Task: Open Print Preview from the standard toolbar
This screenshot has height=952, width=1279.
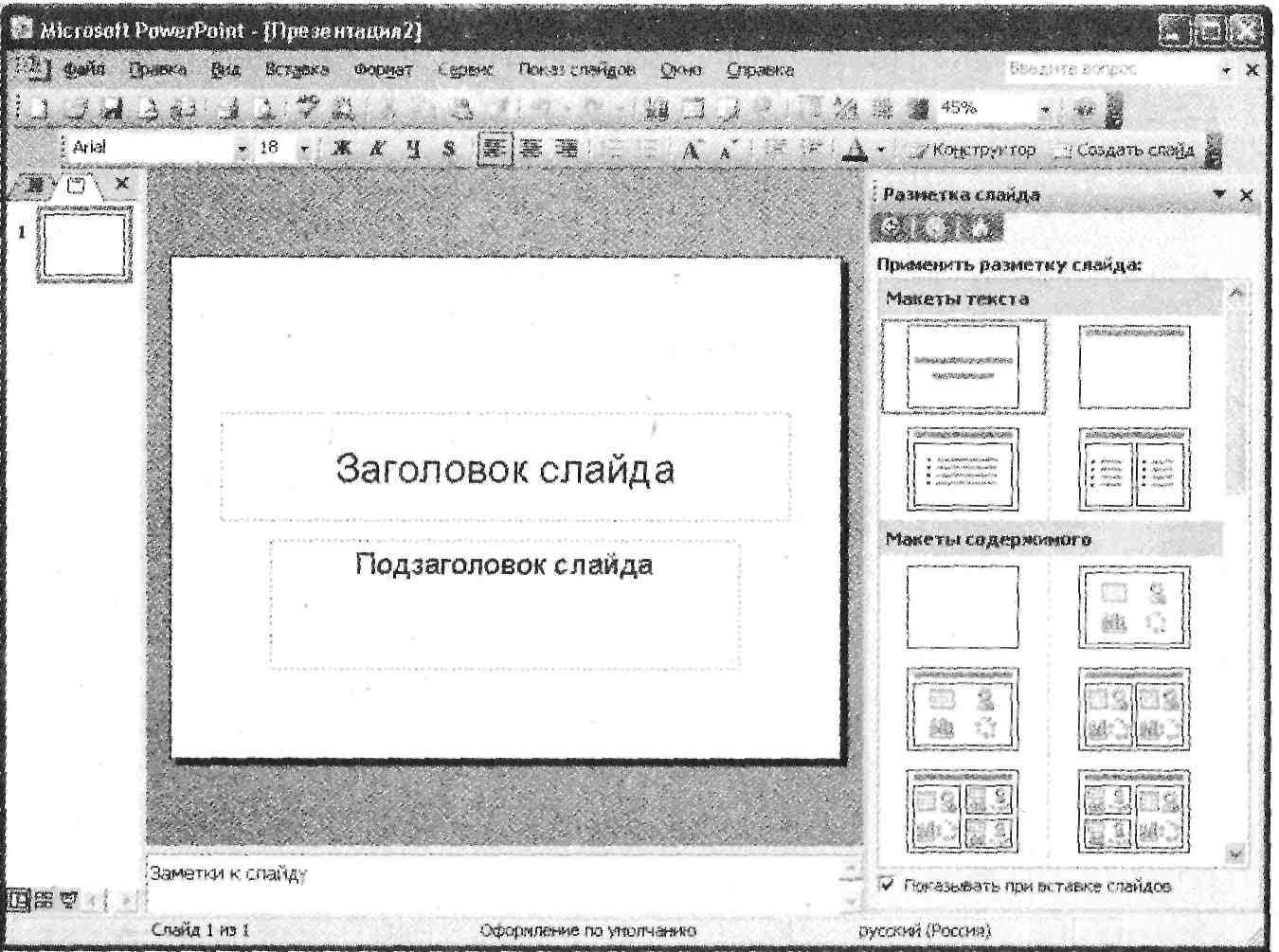Action: 263,110
